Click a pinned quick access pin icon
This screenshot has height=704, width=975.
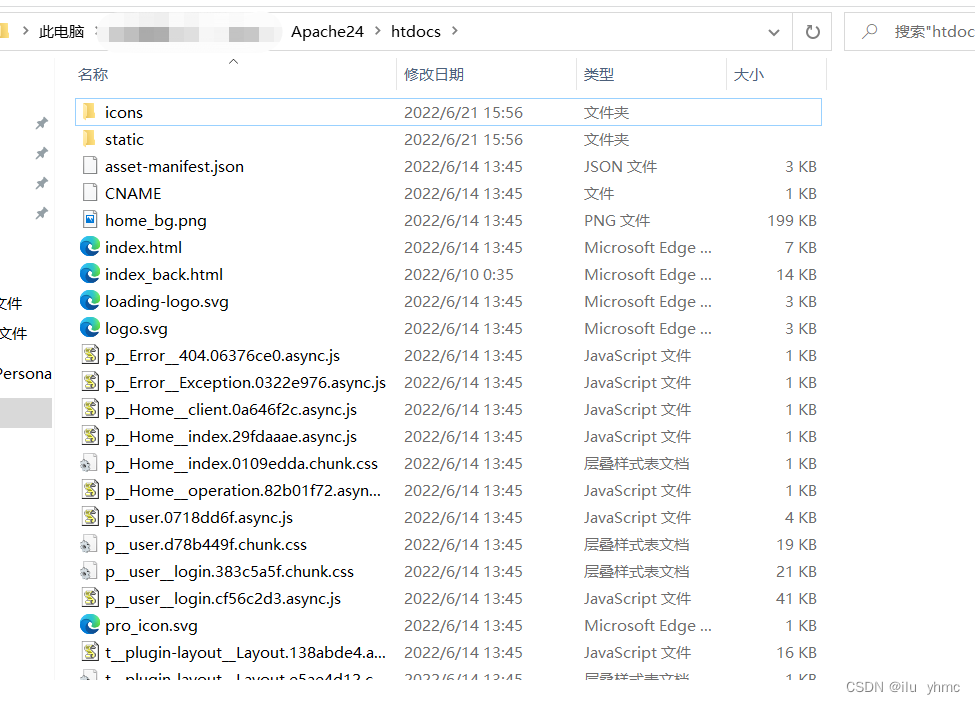tap(41, 123)
